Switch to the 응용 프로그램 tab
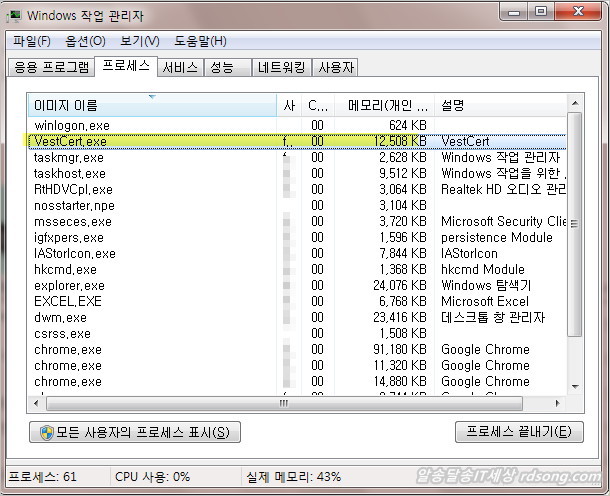 50,68
